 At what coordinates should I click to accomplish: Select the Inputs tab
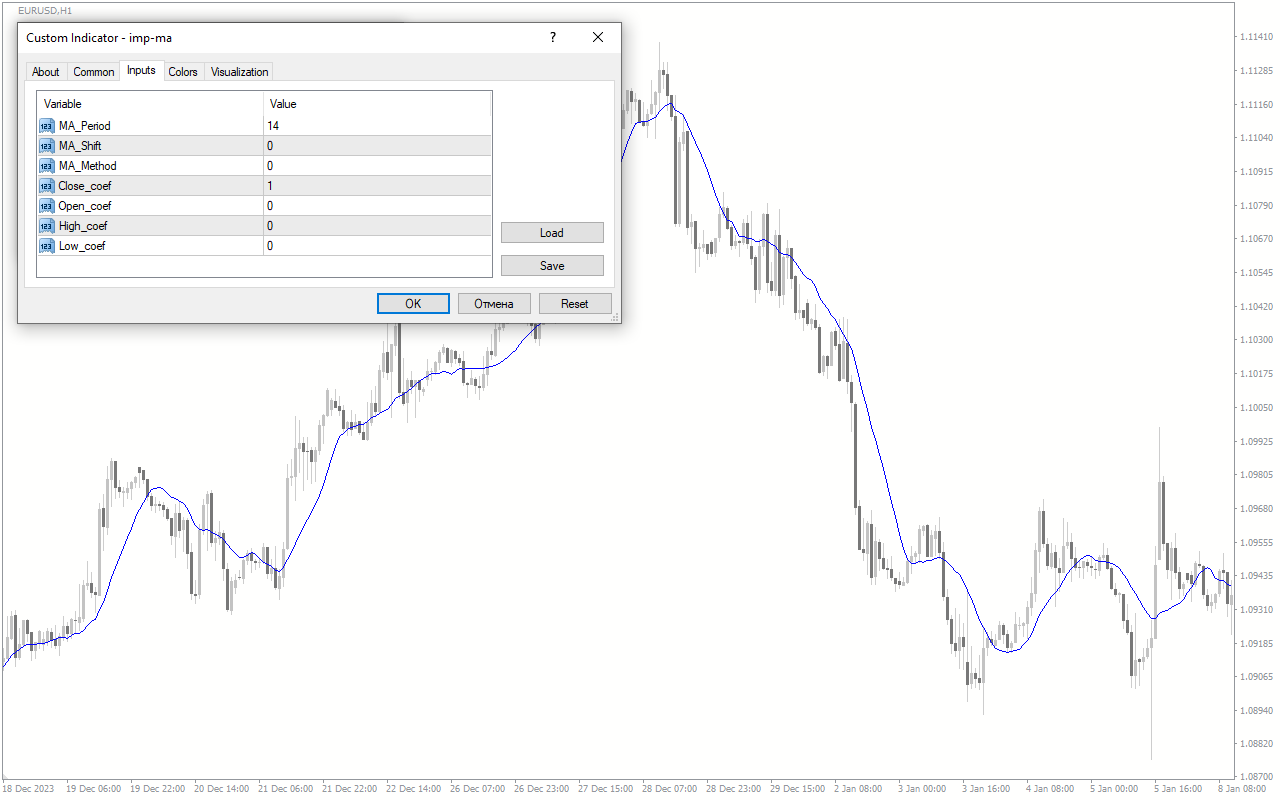[x=141, y=71]
